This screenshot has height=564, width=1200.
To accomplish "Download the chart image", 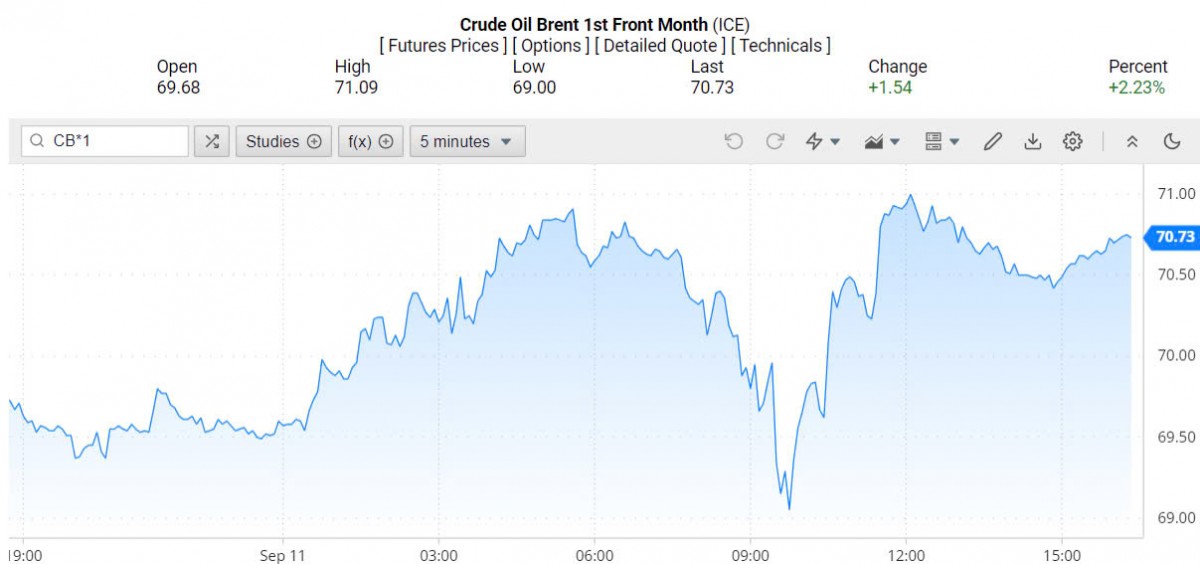I will coord(1032,142).
